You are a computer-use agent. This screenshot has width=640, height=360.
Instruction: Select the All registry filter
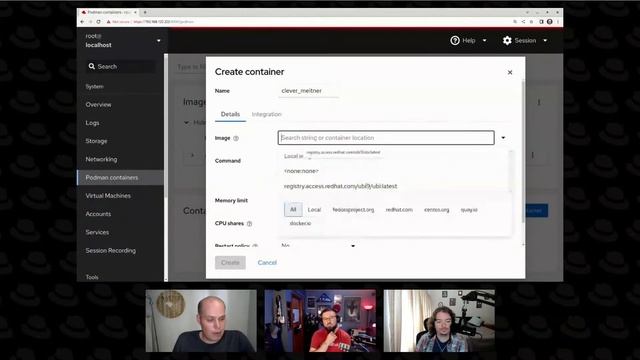pos(293,209)
